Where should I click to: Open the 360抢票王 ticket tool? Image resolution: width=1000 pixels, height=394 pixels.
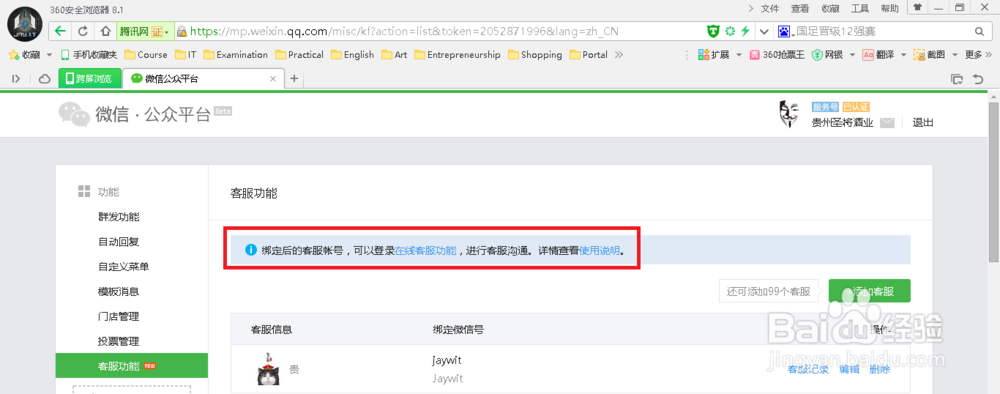[x=777, y=55]
